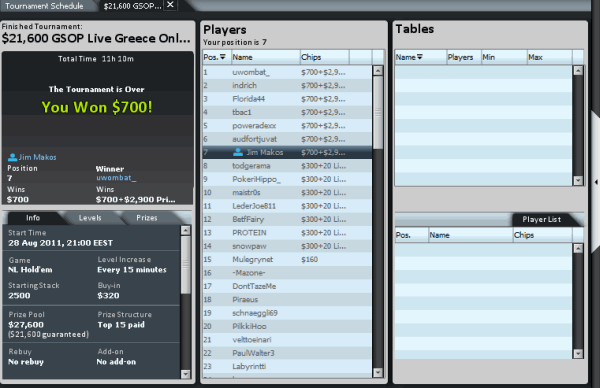Viewport: 600px width, 388px height.
Task: Sort players by Pos. column arrow
Action: click(223, 57)
